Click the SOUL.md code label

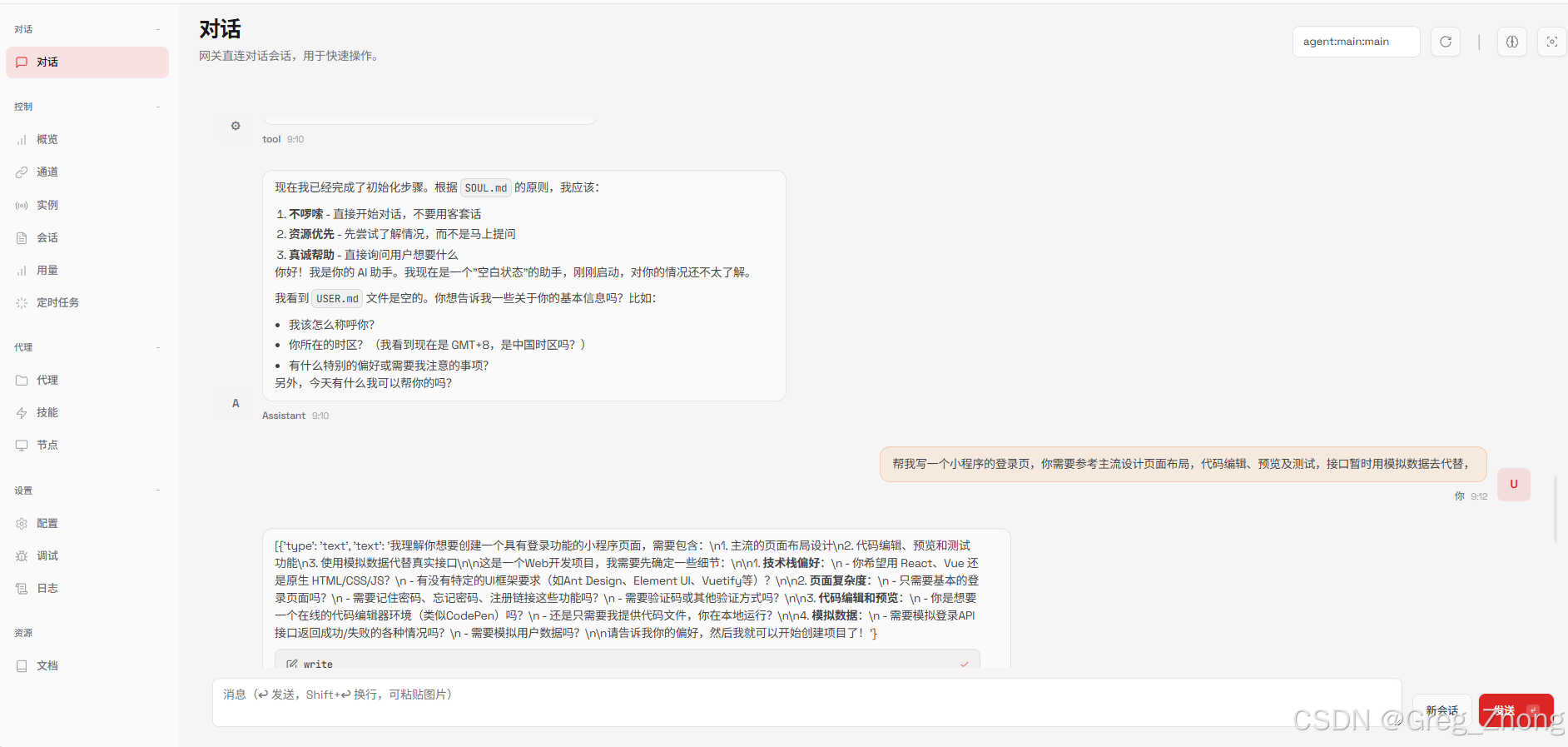coord(486,188)
